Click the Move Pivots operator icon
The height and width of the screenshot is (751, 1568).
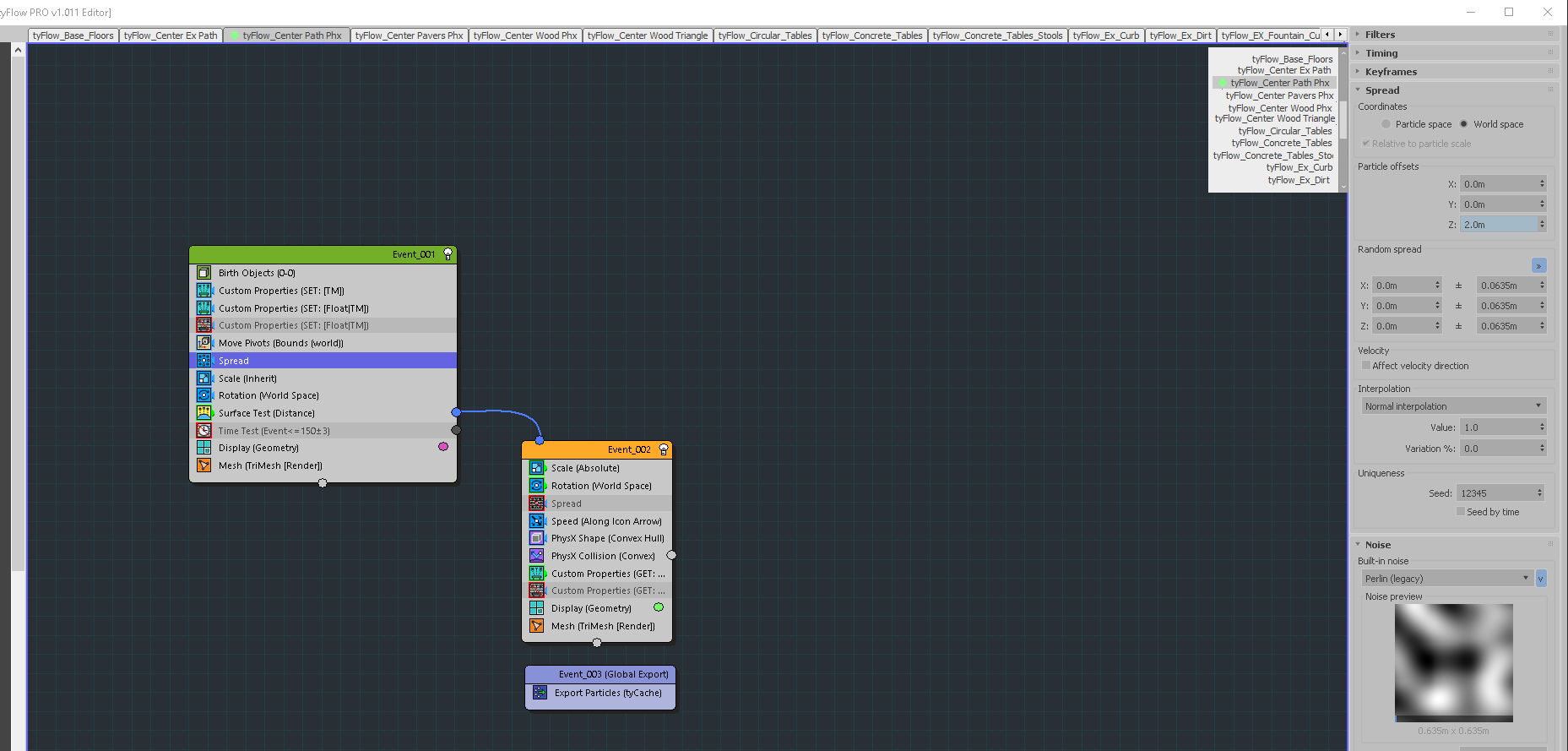click(203, 343)
